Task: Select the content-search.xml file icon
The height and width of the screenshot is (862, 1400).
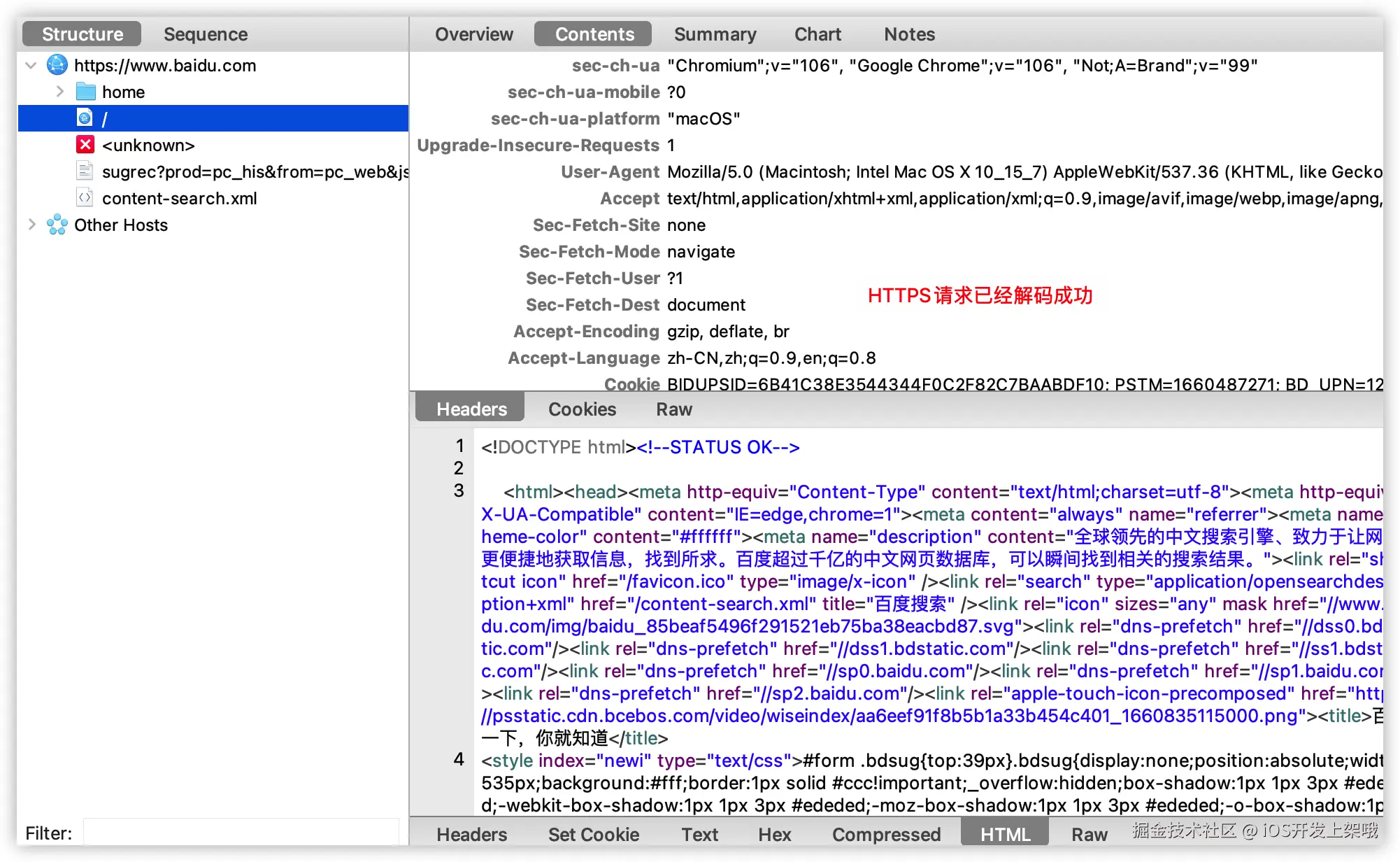Action: pyautogui.click(x=85, y=198)
